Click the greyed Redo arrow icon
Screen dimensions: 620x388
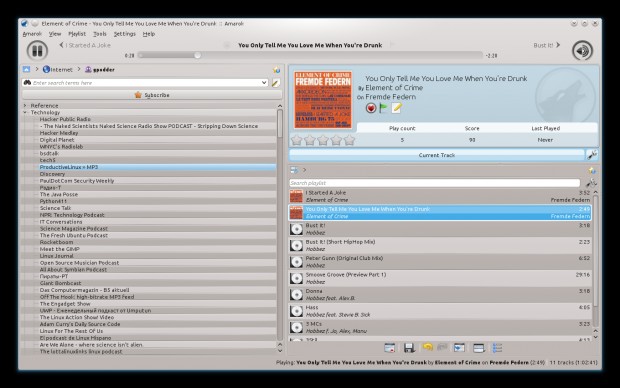click(x=442, y=347)
